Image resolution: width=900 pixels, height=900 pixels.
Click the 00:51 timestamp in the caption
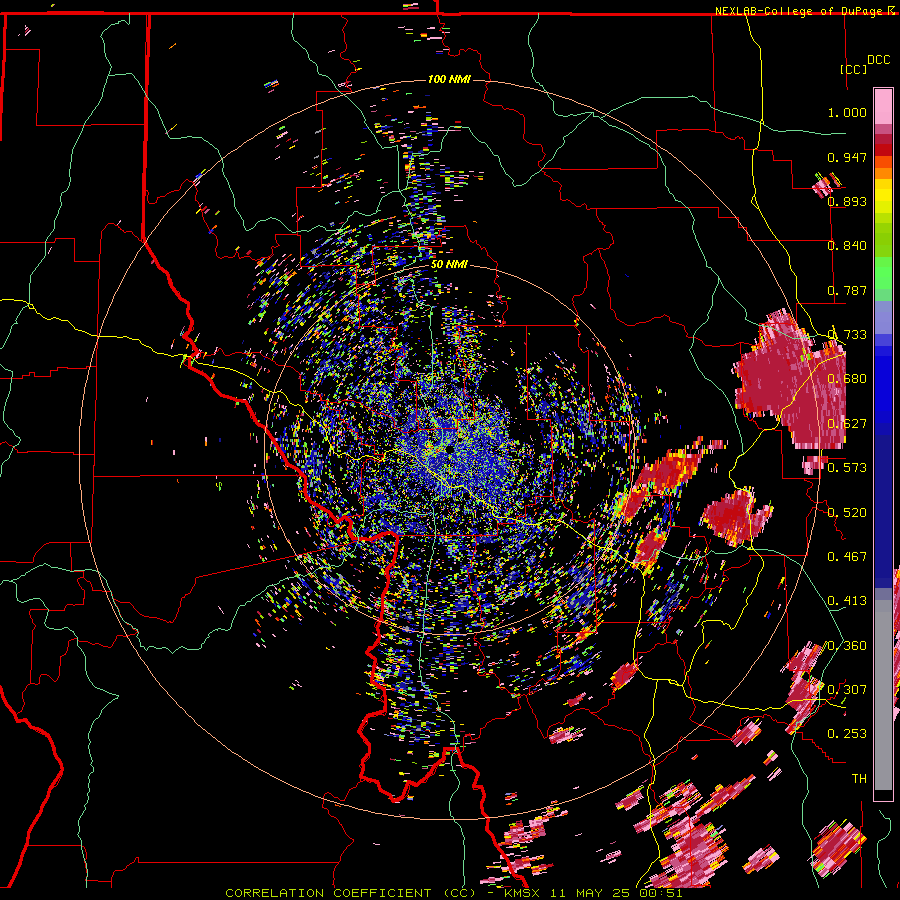click(x=662, y=893)
